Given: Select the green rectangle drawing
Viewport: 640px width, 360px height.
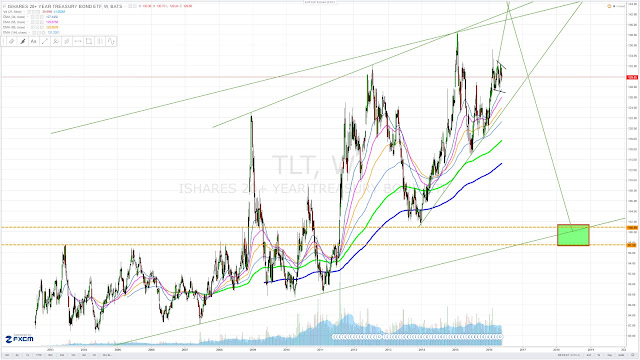Looking at the screenshot, I should coord(573,235).
